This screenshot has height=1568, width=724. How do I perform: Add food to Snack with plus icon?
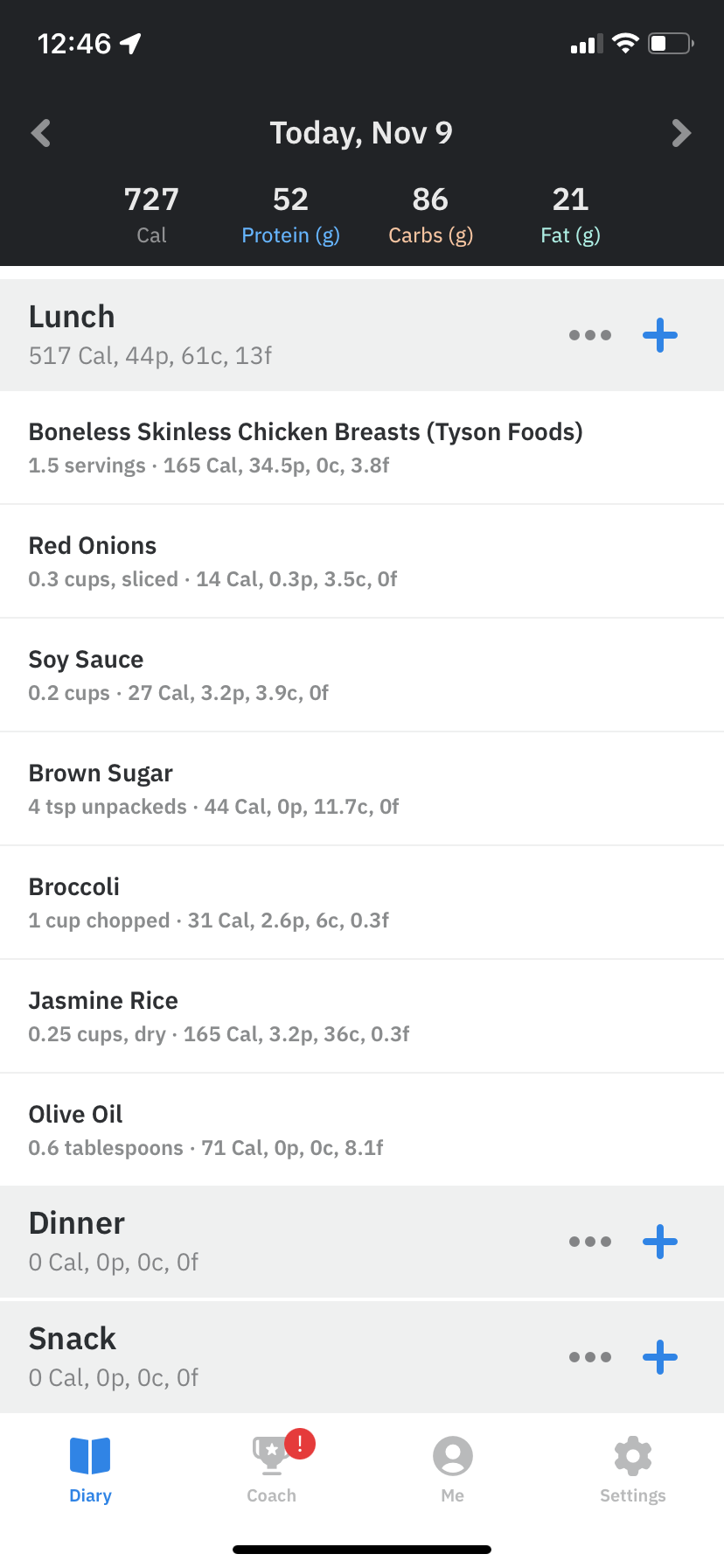point(660,1357)
